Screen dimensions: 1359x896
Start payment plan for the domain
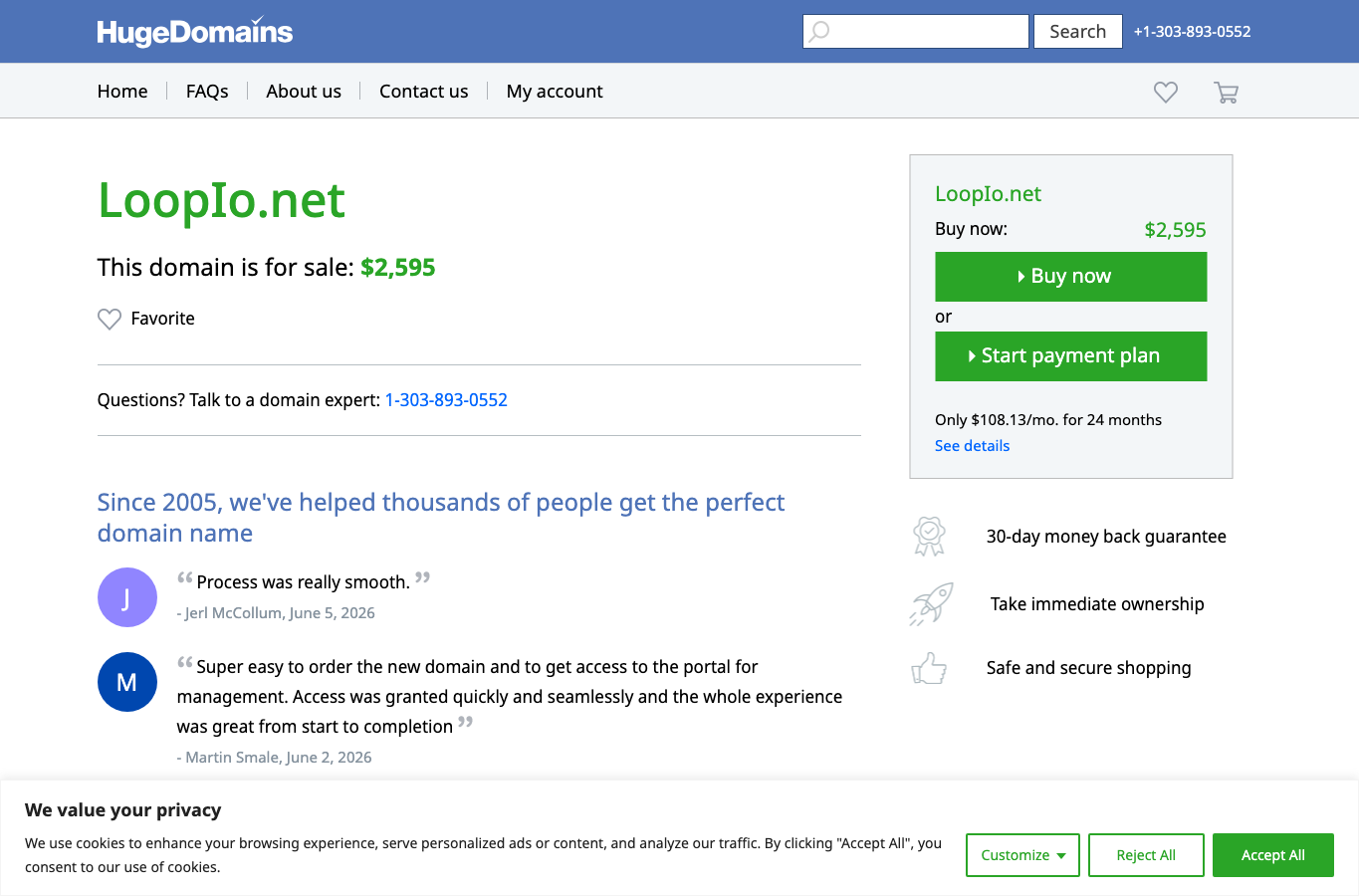1071,356
